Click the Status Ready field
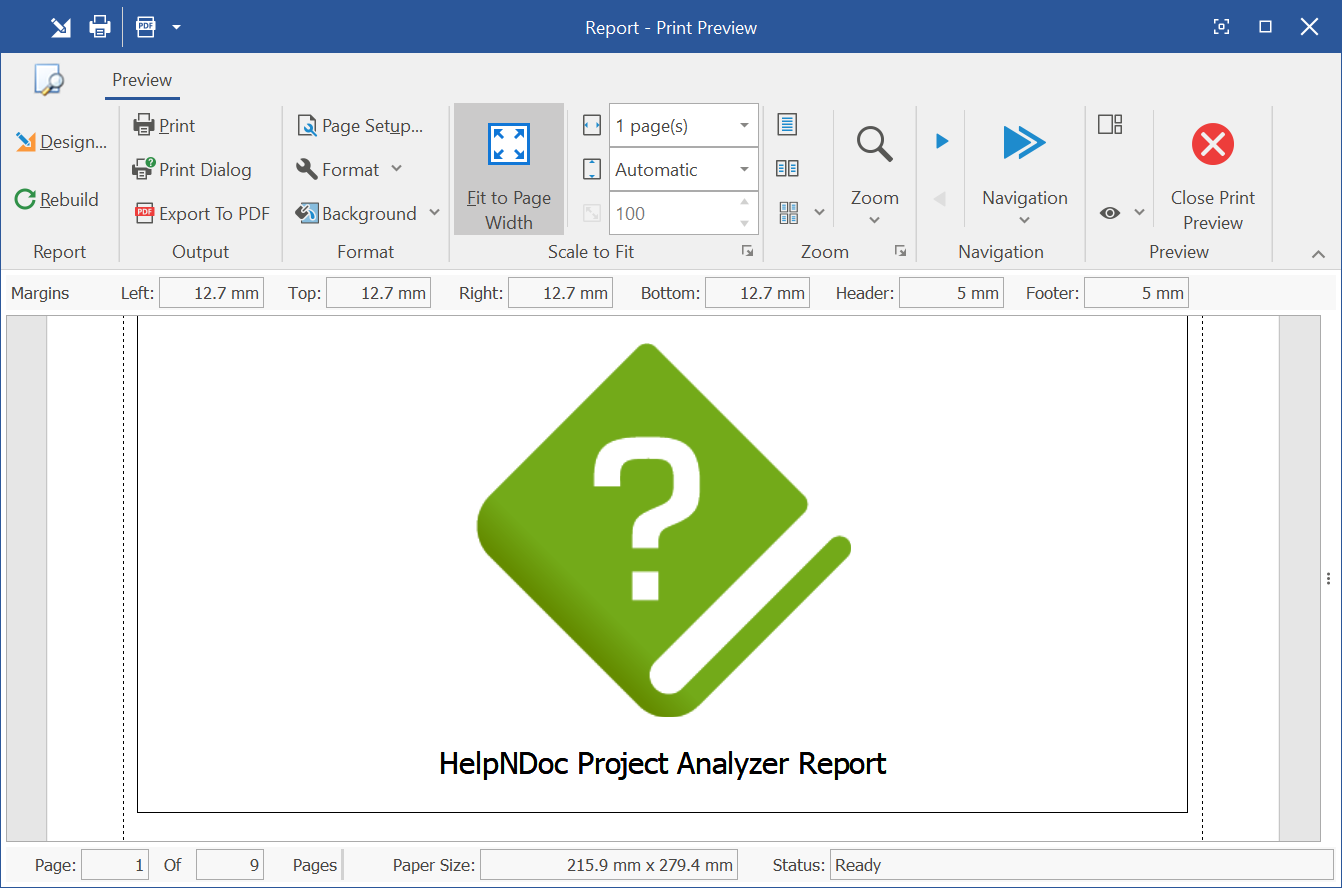1342x888 pixels. click(x=1082, y=865)
